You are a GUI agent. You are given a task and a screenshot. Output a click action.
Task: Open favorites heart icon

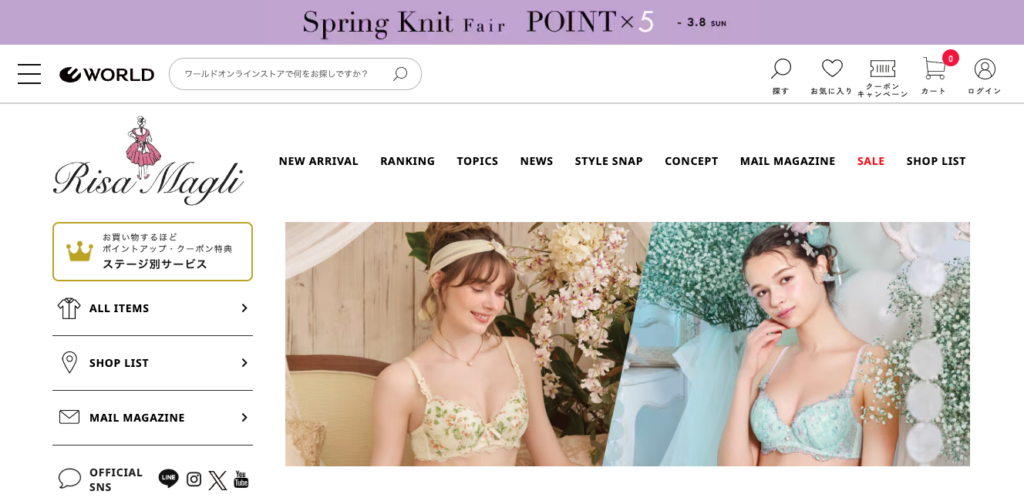(x=832, y=69)
